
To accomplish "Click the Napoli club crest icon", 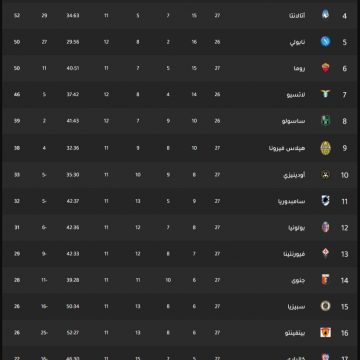I will point(325,42).
